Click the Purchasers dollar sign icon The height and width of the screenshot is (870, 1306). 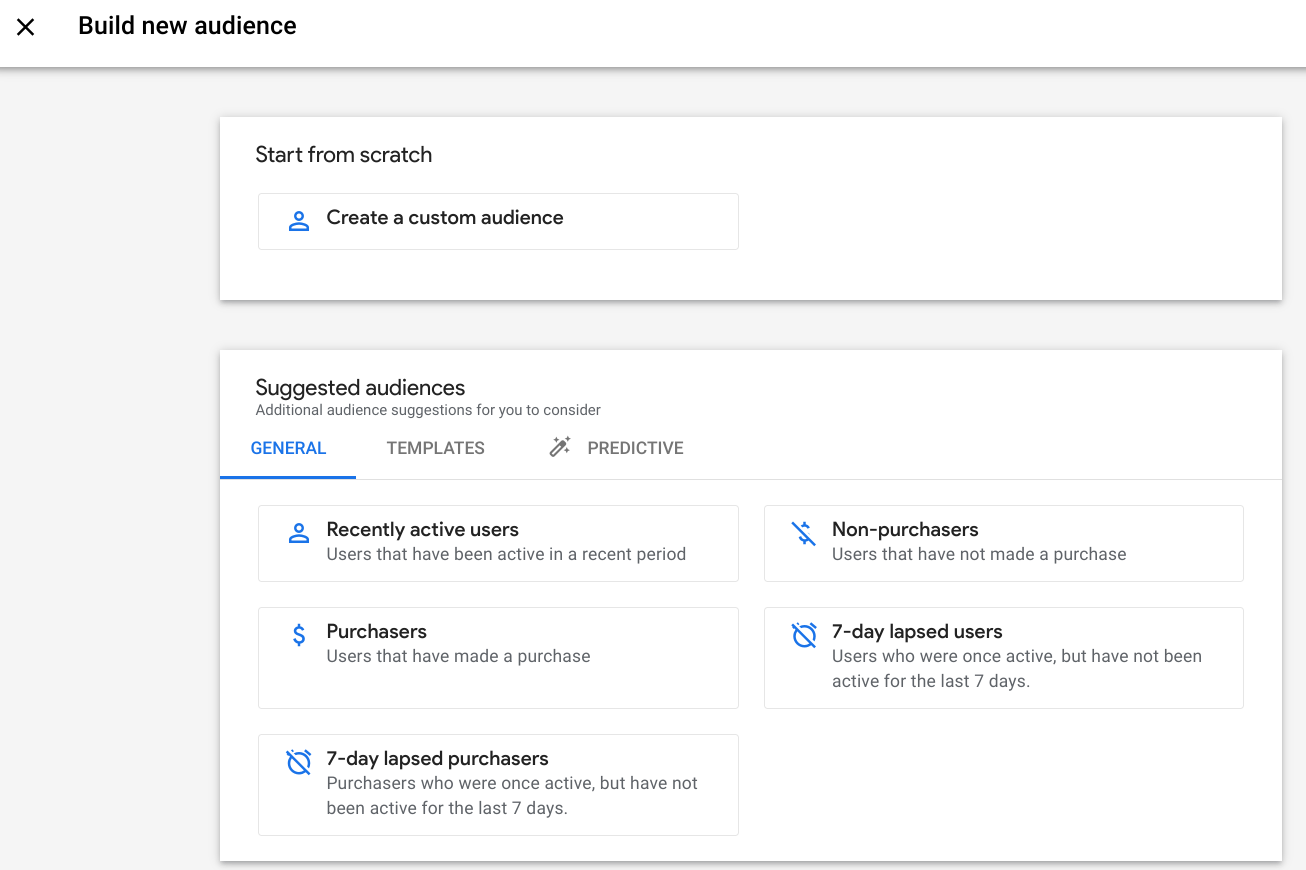[298, 635]
